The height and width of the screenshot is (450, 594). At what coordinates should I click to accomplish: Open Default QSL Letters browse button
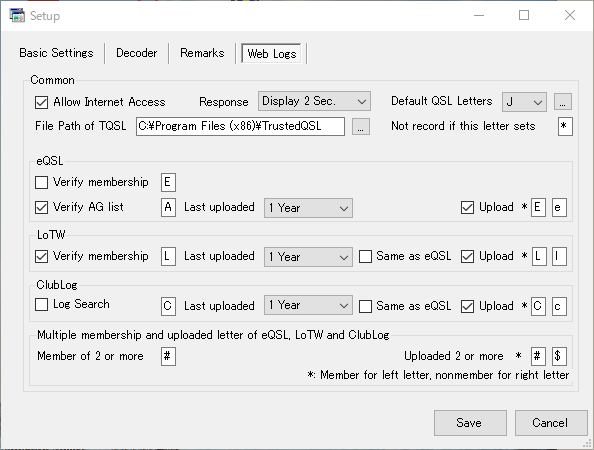tap(563, 102)
